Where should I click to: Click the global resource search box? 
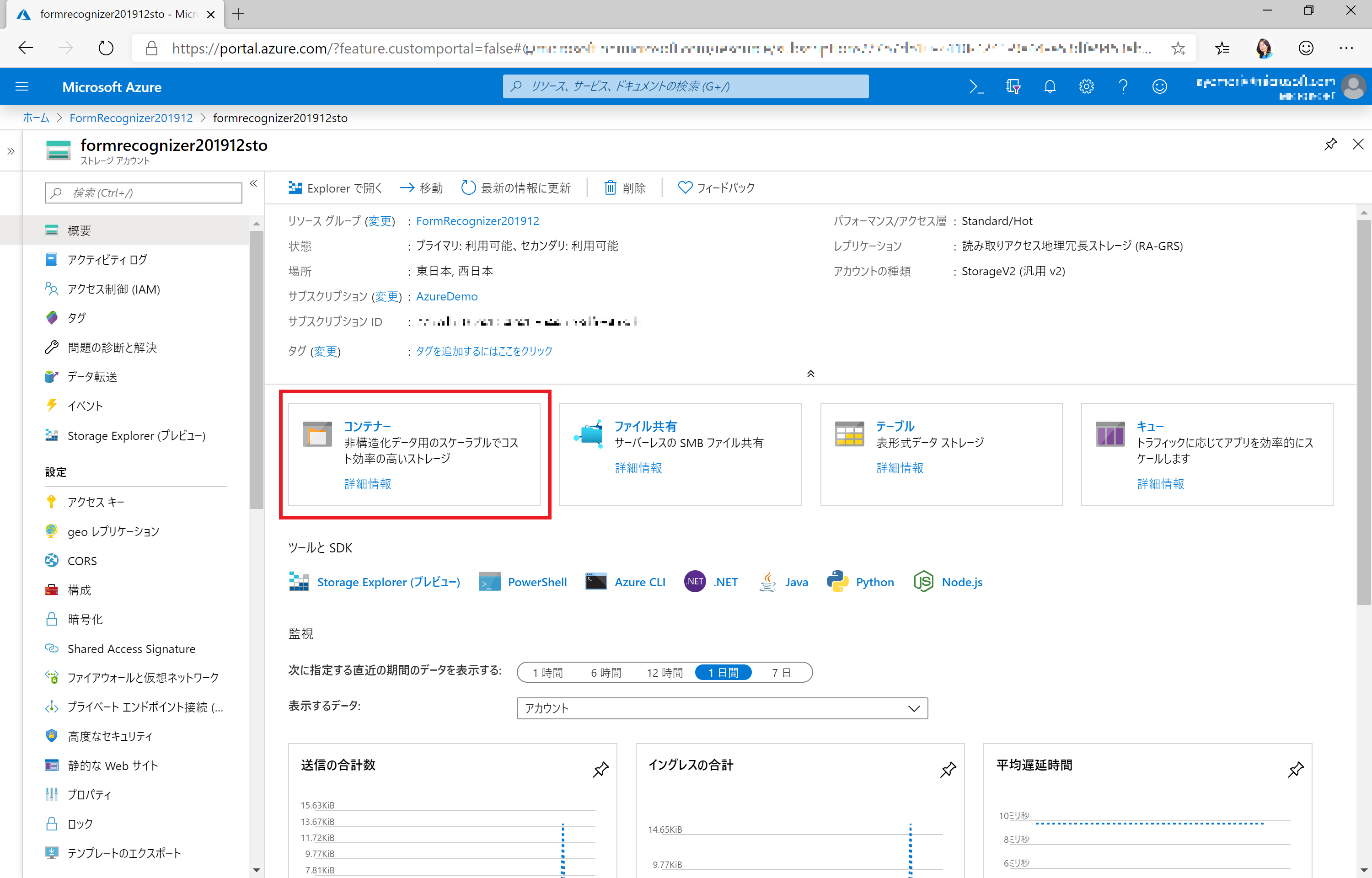click(685, 87)
